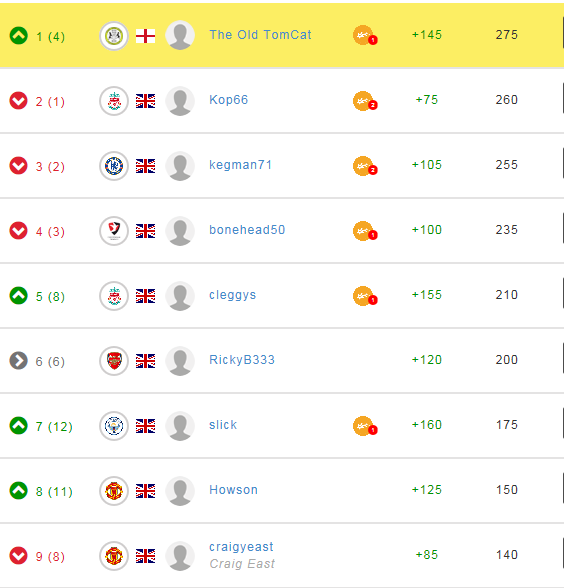The width and height of the screenshot is (564, 588).
Task: Click UK flag in cleggys row
Action: tap(146, 296)
